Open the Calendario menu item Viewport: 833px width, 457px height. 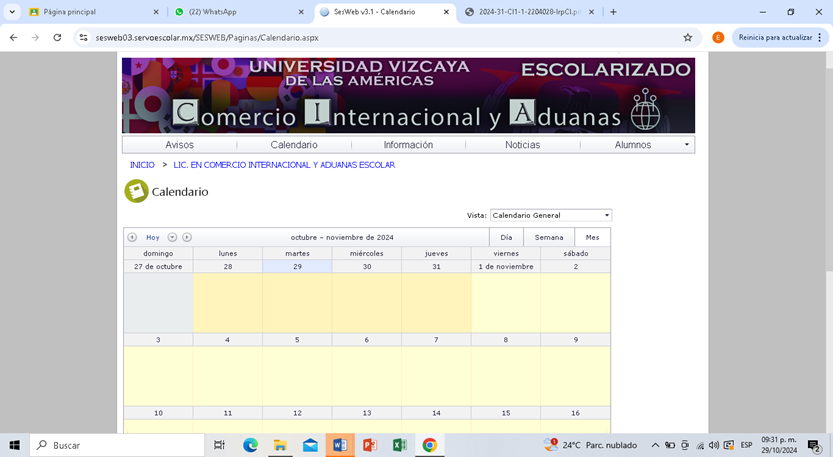pos(294,145)
